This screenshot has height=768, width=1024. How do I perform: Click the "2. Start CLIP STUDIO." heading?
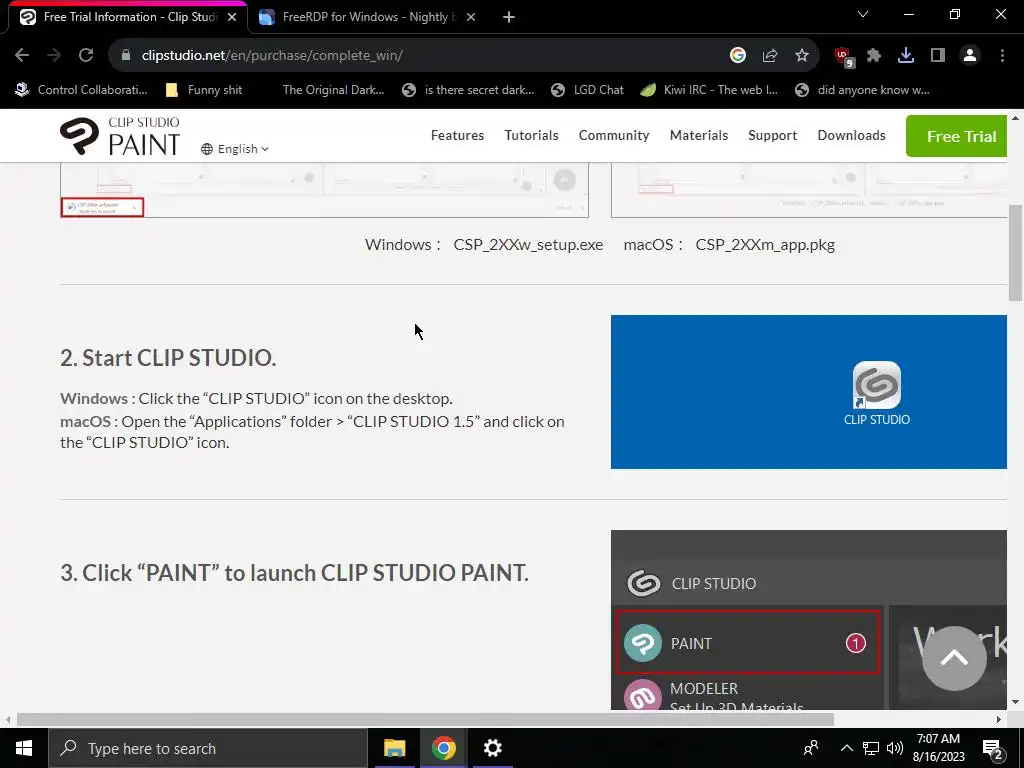point(168,358)
